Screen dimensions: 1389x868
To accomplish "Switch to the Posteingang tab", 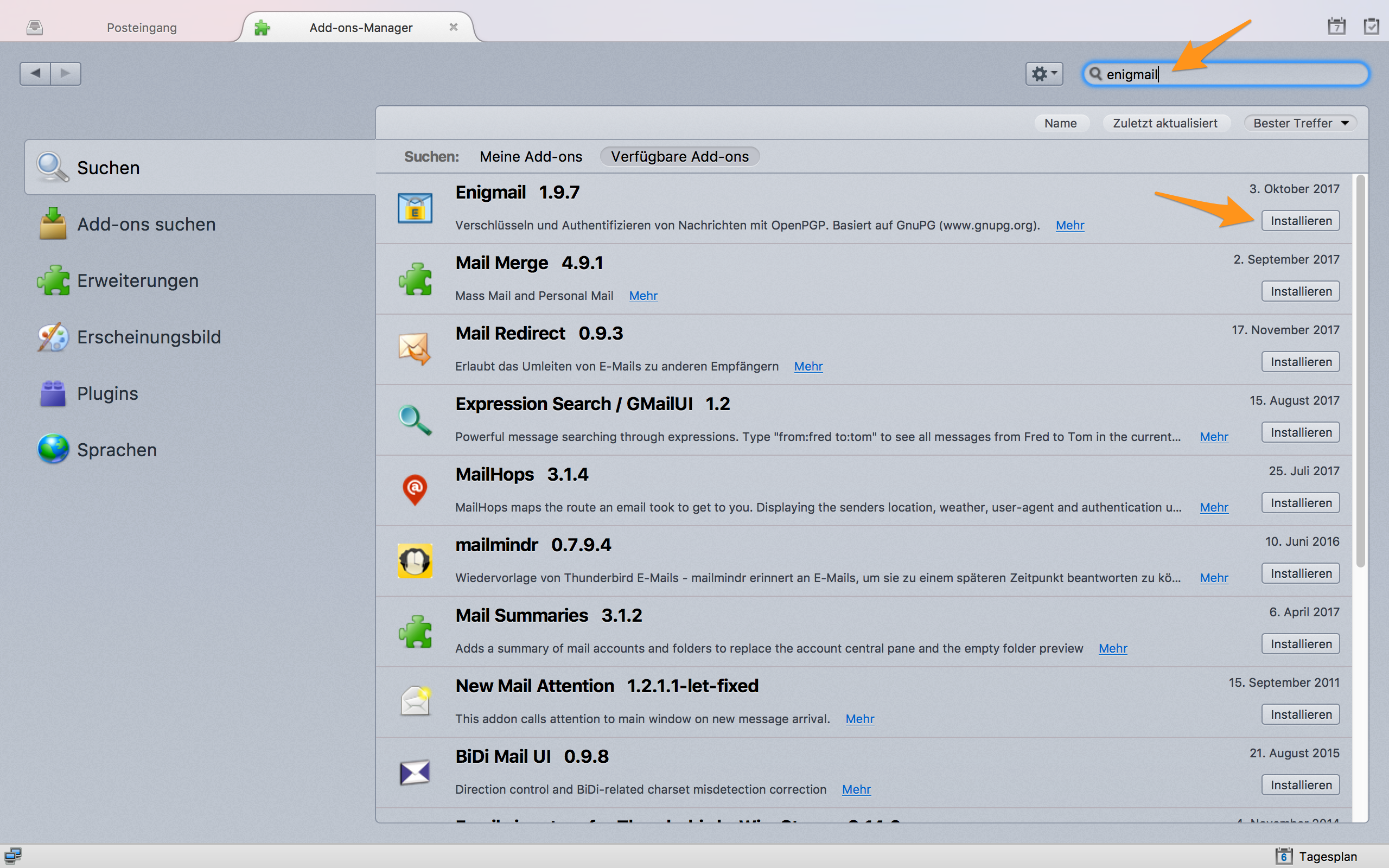I will [141, 28].
